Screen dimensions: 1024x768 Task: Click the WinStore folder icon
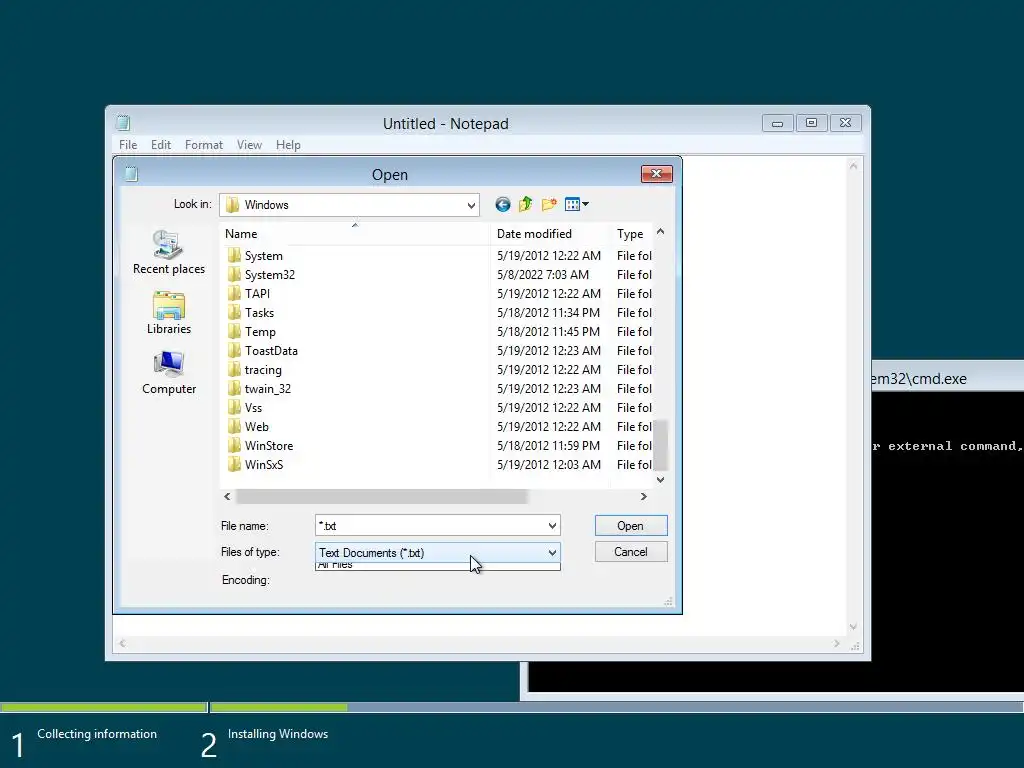tap(234, 445)
